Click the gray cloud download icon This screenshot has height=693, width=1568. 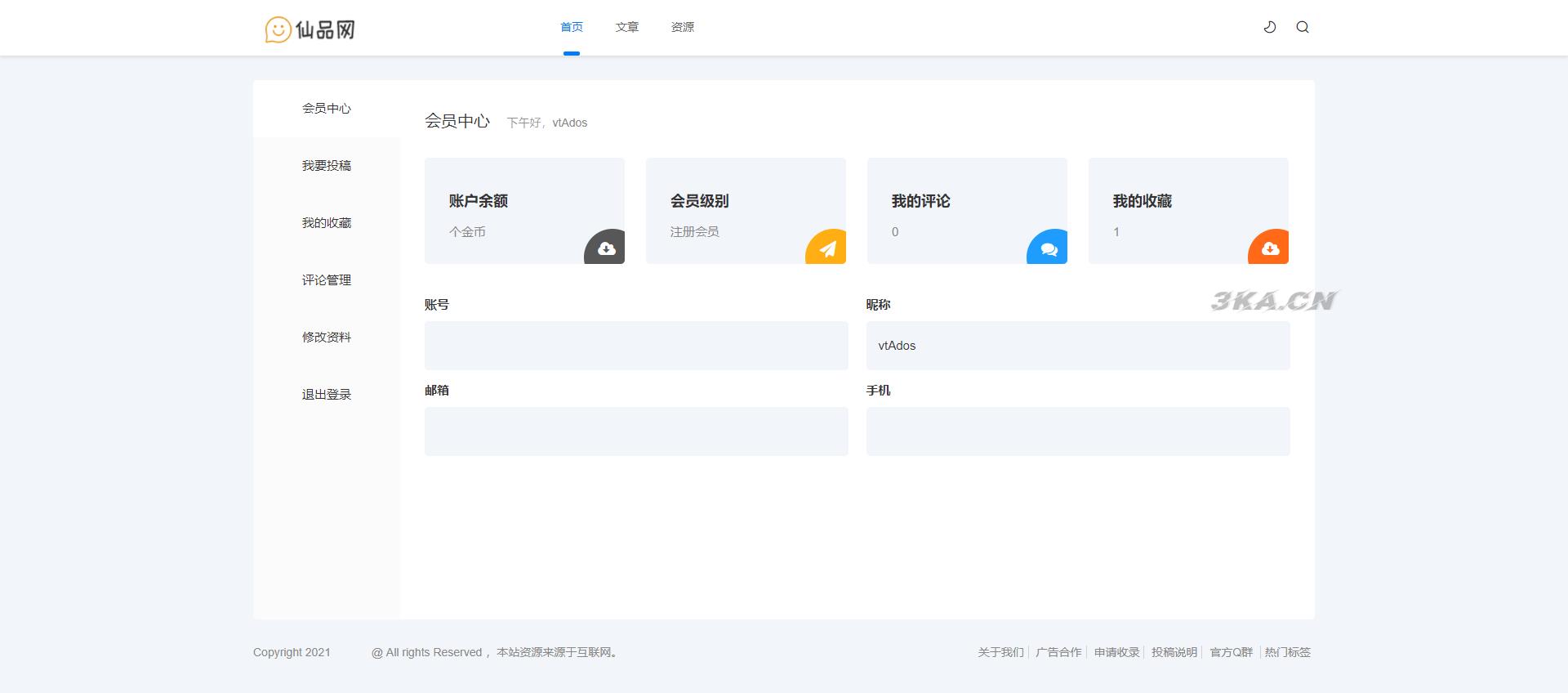pyautogui.click(x=606, y=248)
